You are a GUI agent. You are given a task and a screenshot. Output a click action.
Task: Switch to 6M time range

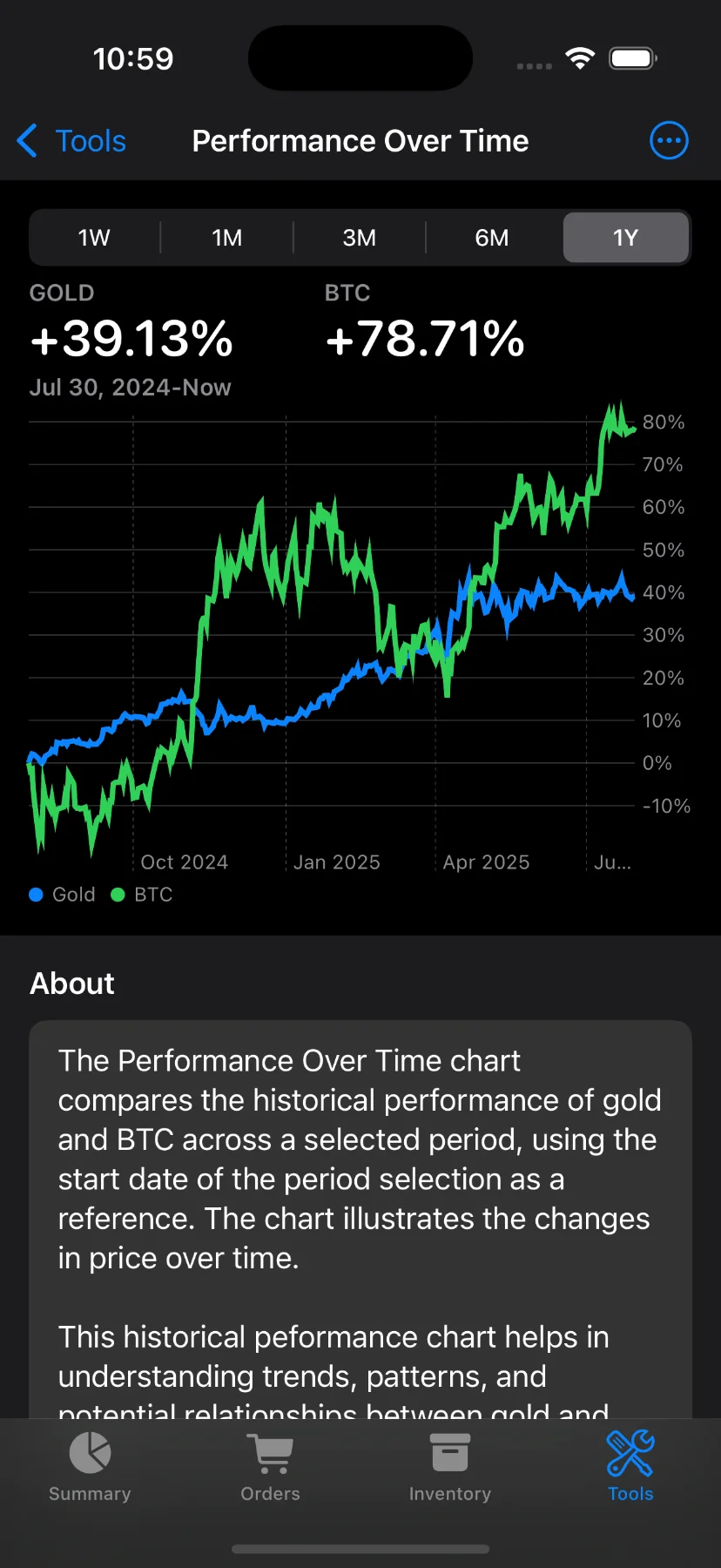pos(492,238)
